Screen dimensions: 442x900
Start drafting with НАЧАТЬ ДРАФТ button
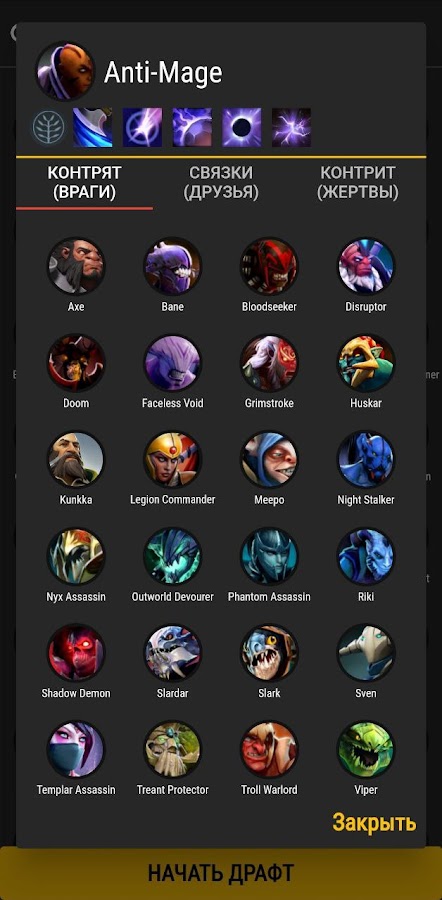pyautogui.click(x=221, y=873)
